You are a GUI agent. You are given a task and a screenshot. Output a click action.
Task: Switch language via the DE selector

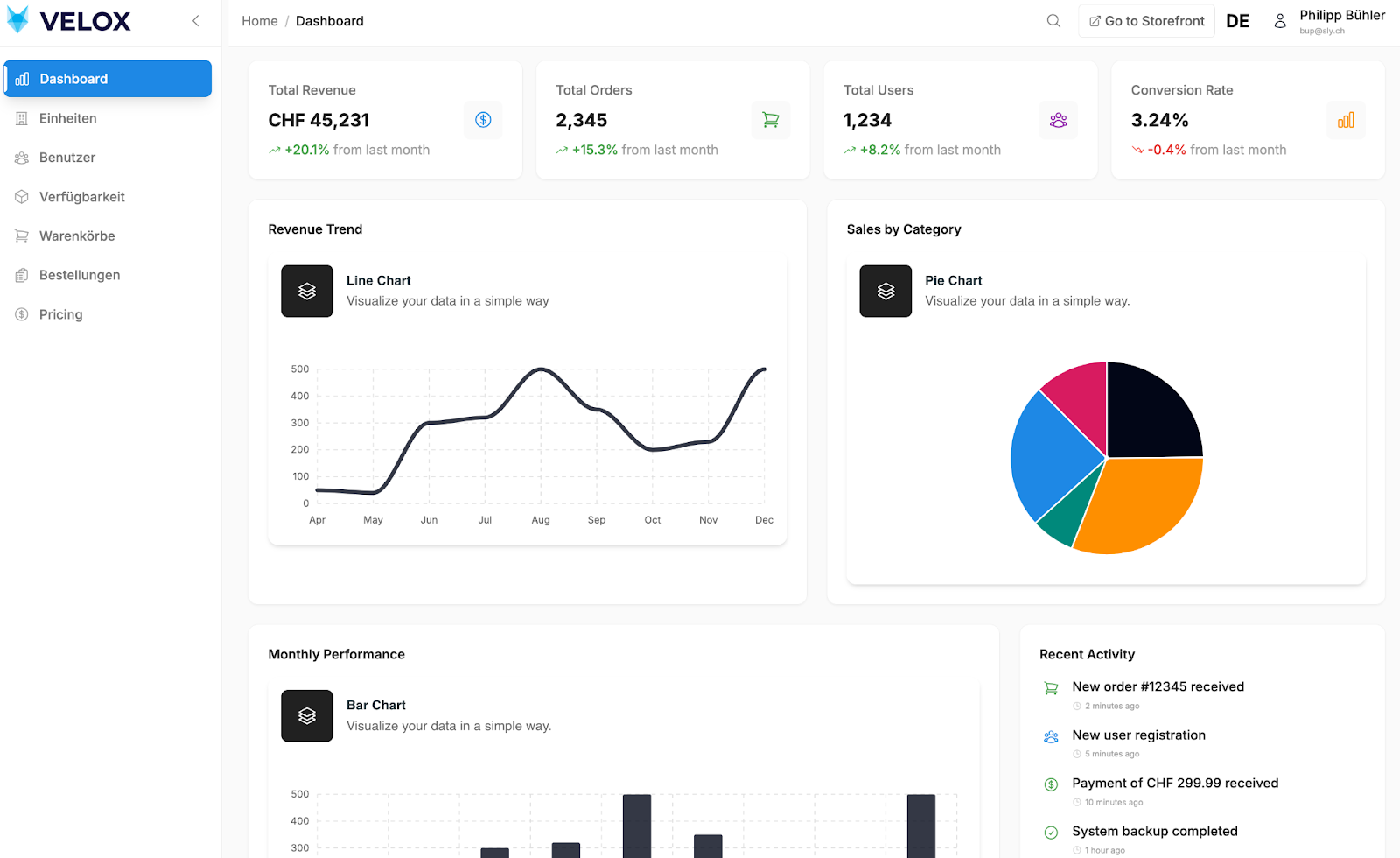tap(1237, 21)
